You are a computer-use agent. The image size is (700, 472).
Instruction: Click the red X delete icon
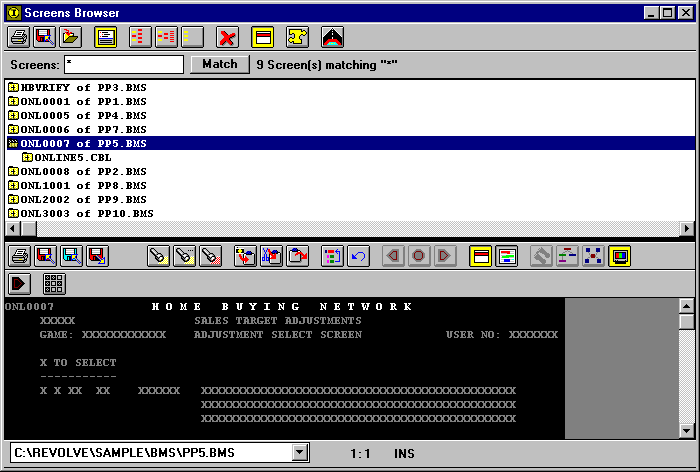pos(228,37)
